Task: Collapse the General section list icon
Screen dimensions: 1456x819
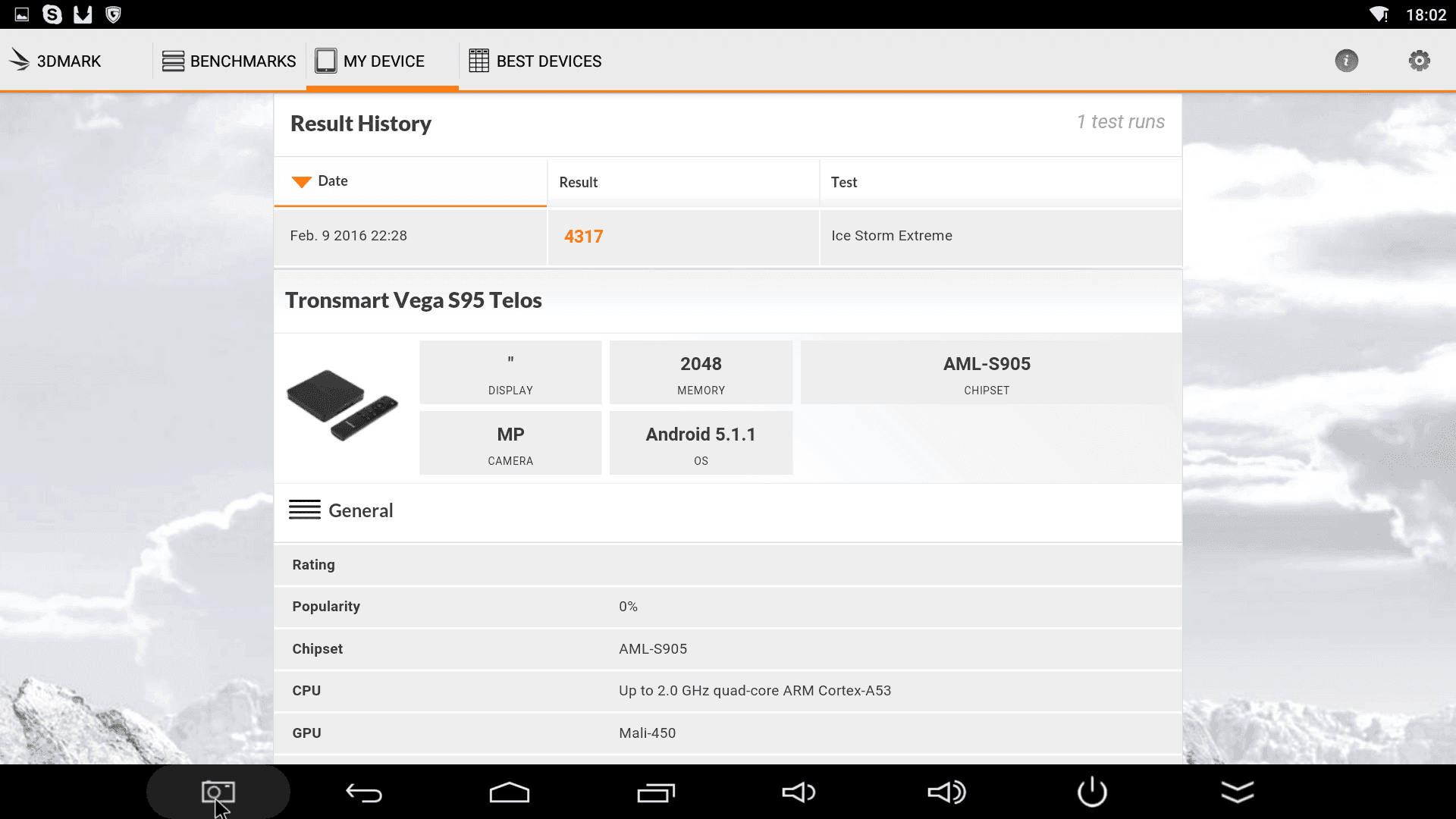Action: pyautogui.click(x=305, y=510)
